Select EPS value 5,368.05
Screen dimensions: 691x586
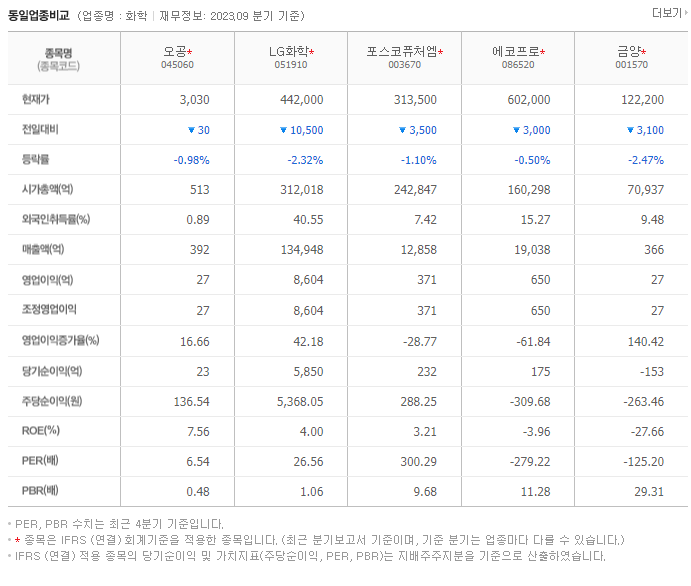[300, 401]
